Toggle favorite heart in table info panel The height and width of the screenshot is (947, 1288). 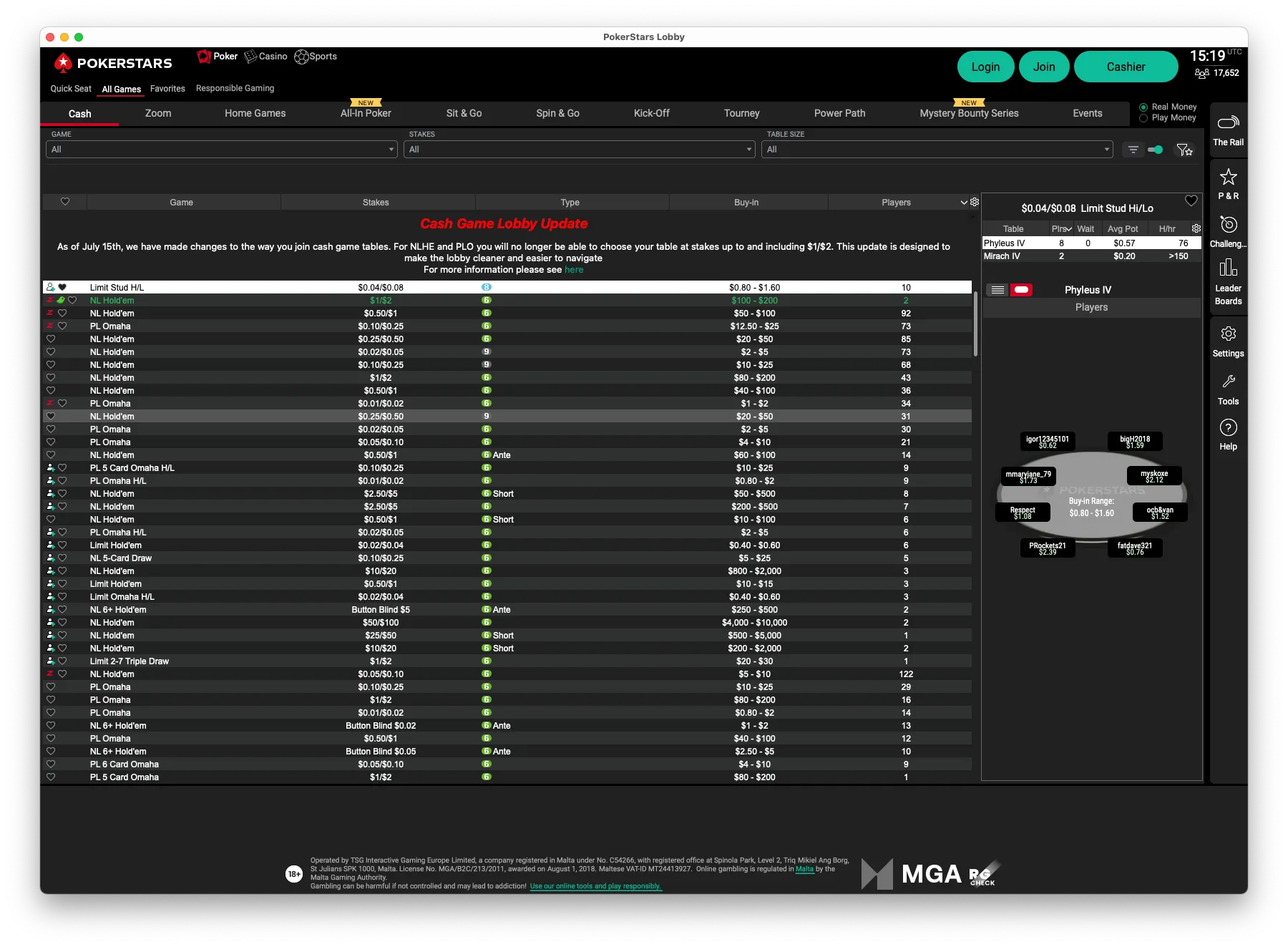click(x=1191, y=200)
